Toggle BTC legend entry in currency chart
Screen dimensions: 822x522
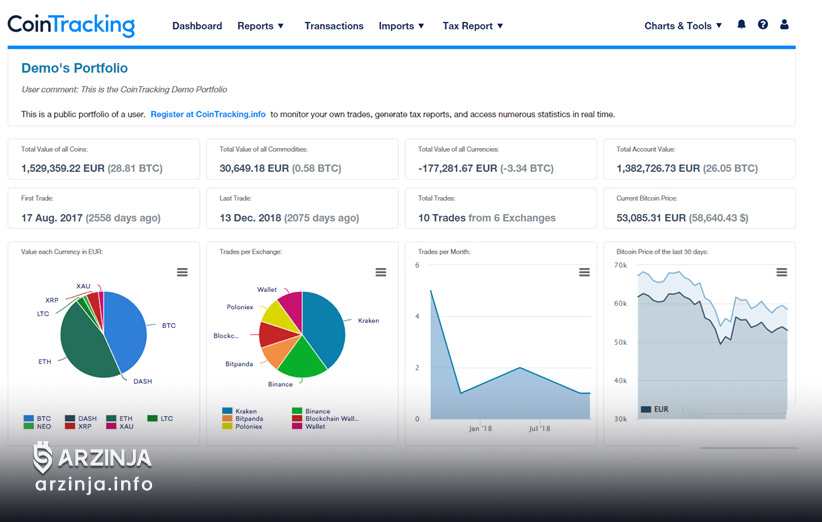coord(37,418)
